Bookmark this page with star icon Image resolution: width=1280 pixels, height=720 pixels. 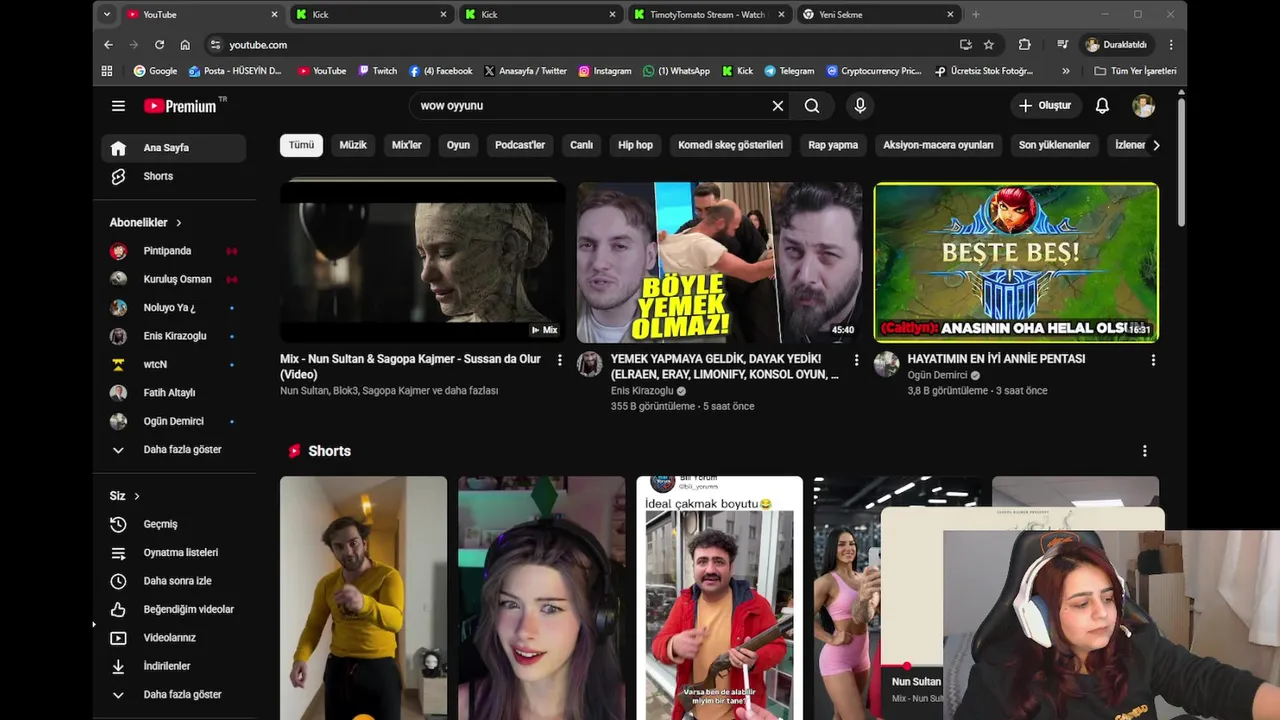(989, 45)
